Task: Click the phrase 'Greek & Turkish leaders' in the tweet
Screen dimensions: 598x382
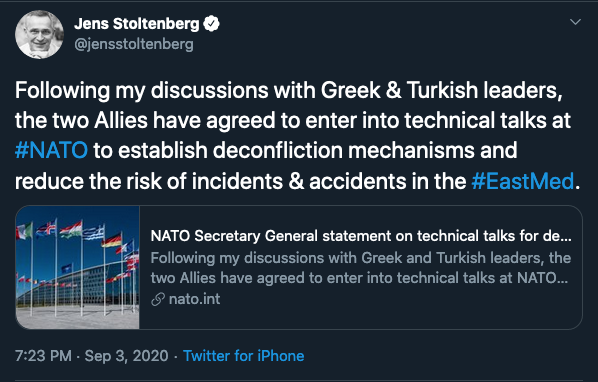Action: pyautogui.click(x=442, y=90)
